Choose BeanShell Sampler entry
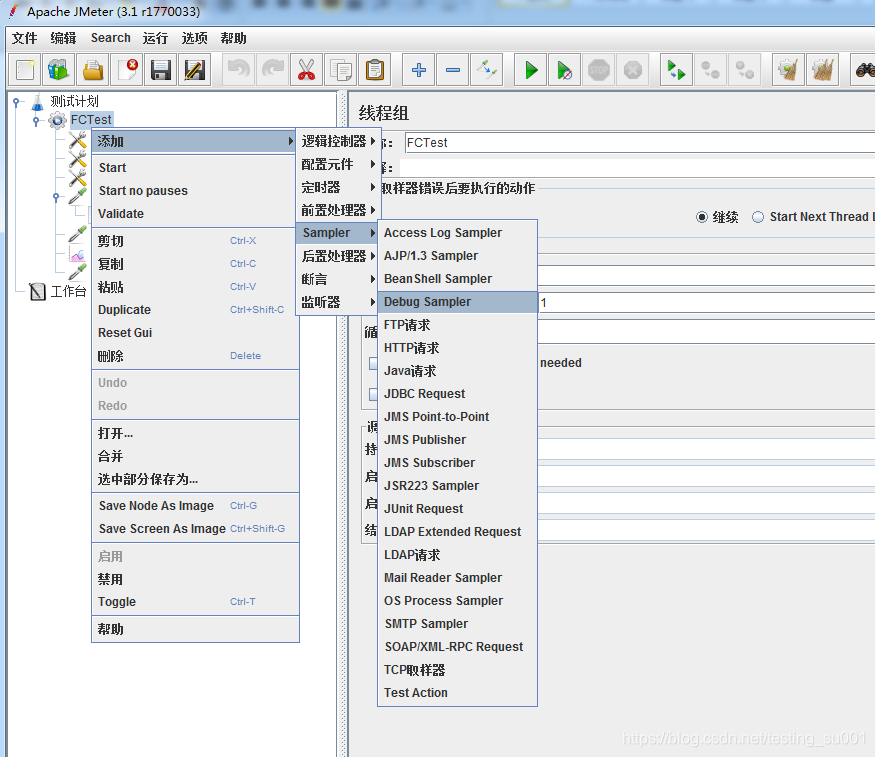The image size is (875, 757). [x=457, y=279]
